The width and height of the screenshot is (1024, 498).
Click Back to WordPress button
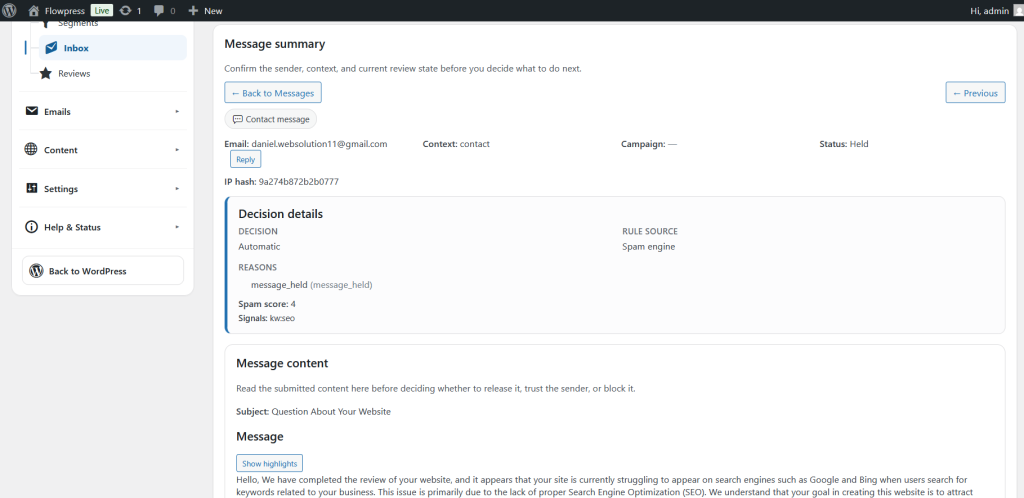(103, 271)
